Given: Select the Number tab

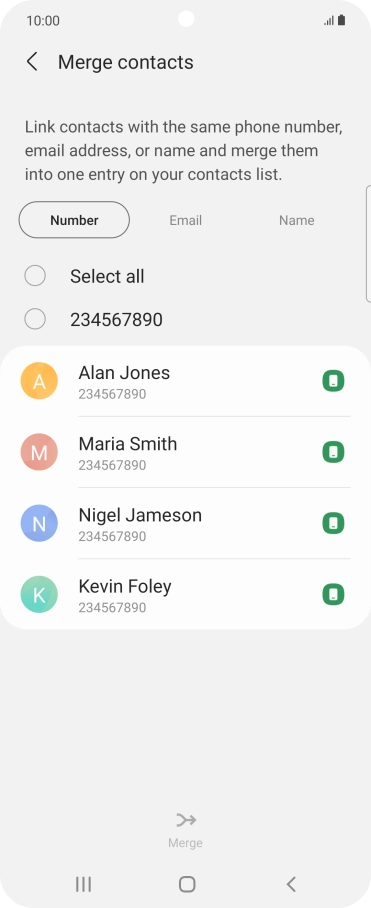Looking at the screenshot, I should coord(74,220).
